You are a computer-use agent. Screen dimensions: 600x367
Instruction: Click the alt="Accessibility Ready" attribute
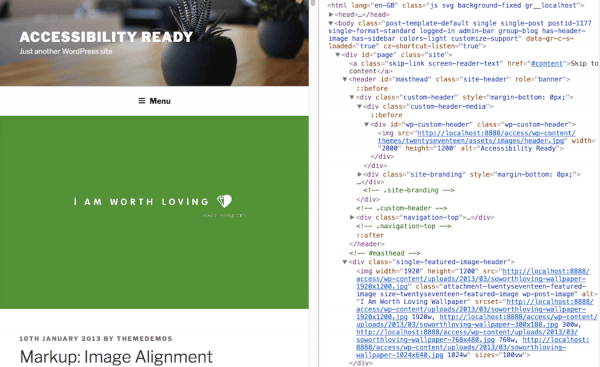tap(509, 148)
